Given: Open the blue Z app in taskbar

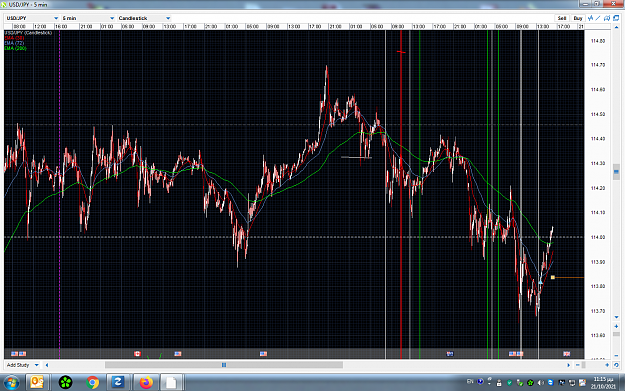Looking at the screenshot, I should (118, 383).
